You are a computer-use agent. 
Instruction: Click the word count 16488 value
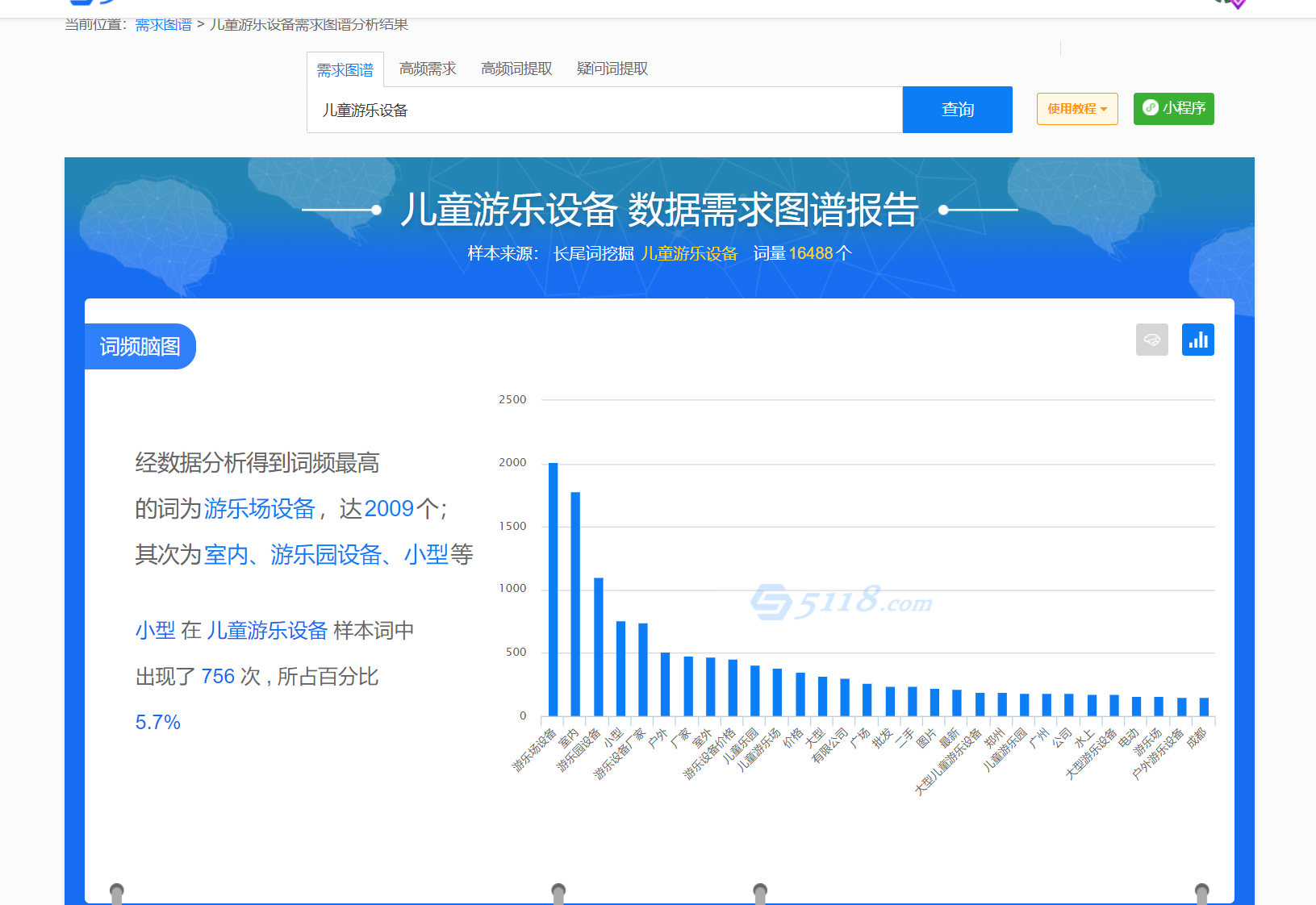point(810,253)
